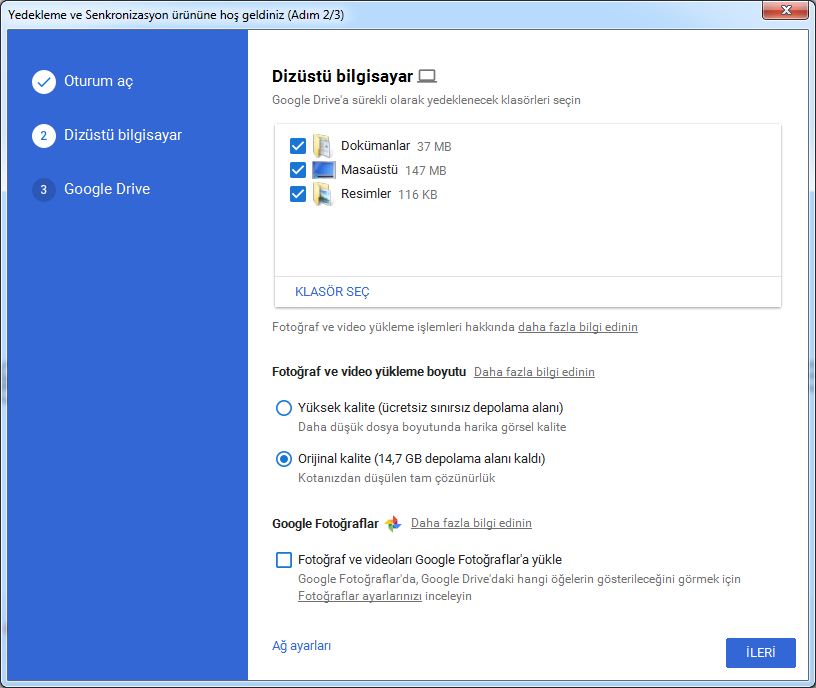
Task: Open Daha fazla bilgi edinin beside yükleme boyutu
Action: 534,372
